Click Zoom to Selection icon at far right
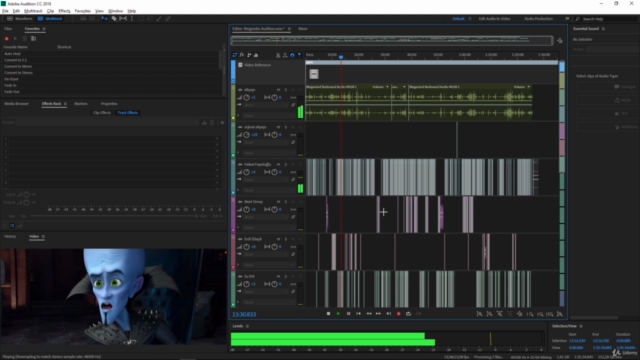Image resolution: width=640 pixels, height=360 pixels. [560, 314]
